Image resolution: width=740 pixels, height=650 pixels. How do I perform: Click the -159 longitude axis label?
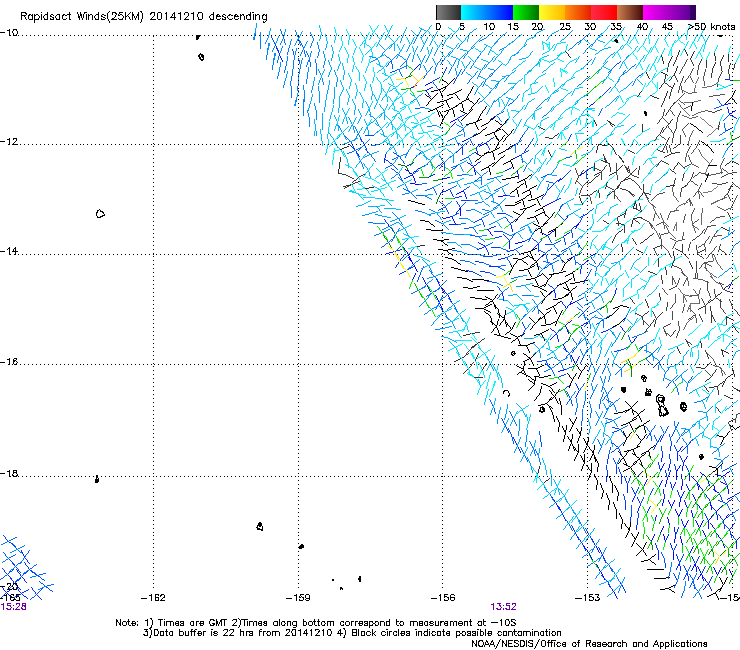[298, 598]
